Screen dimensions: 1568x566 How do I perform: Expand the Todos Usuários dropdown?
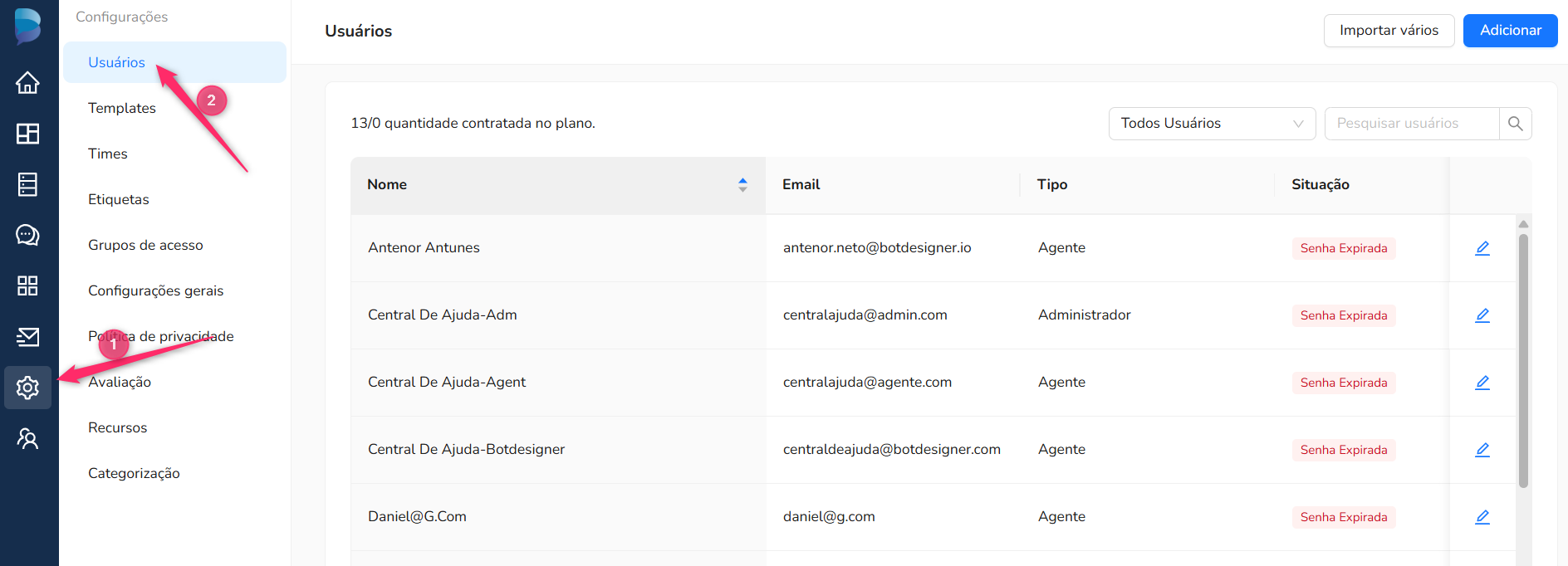click(1212, 124)
